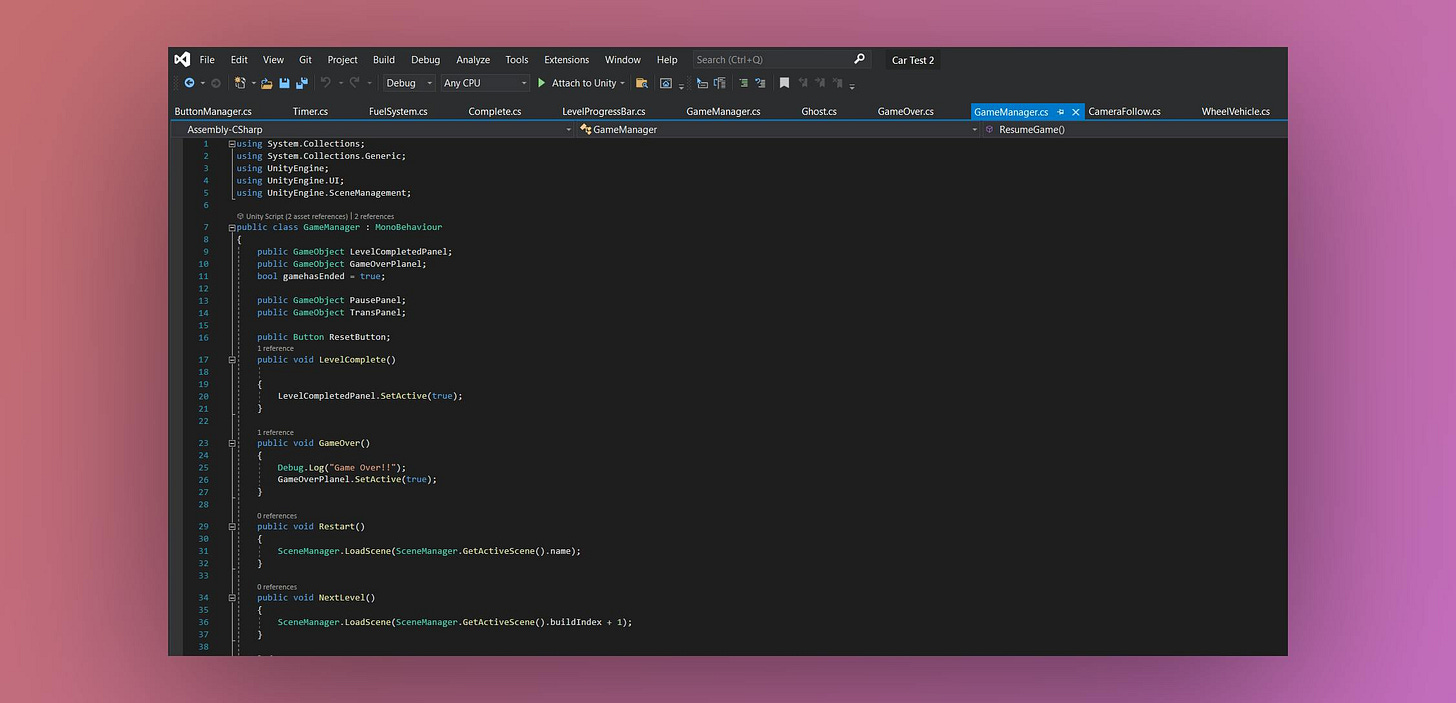Collapse the GameManager class with its expander
The image size is (1456, 703).
(232, 227)
